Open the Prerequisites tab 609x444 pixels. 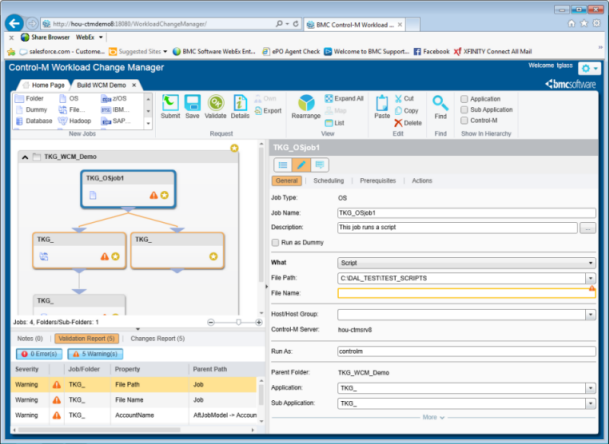(378, 181)
